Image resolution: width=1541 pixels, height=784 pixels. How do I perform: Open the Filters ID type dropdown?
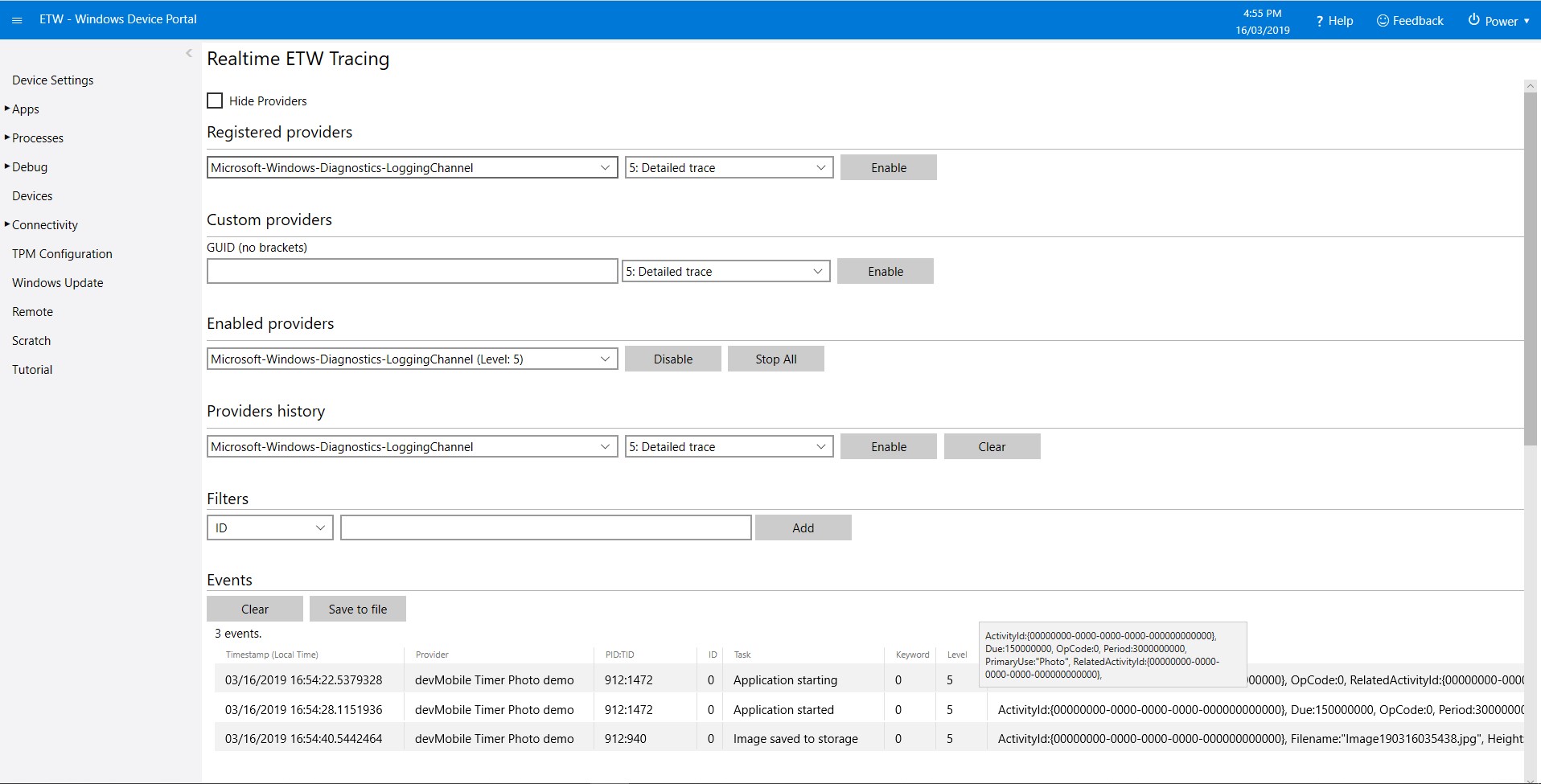click(269, 527)
